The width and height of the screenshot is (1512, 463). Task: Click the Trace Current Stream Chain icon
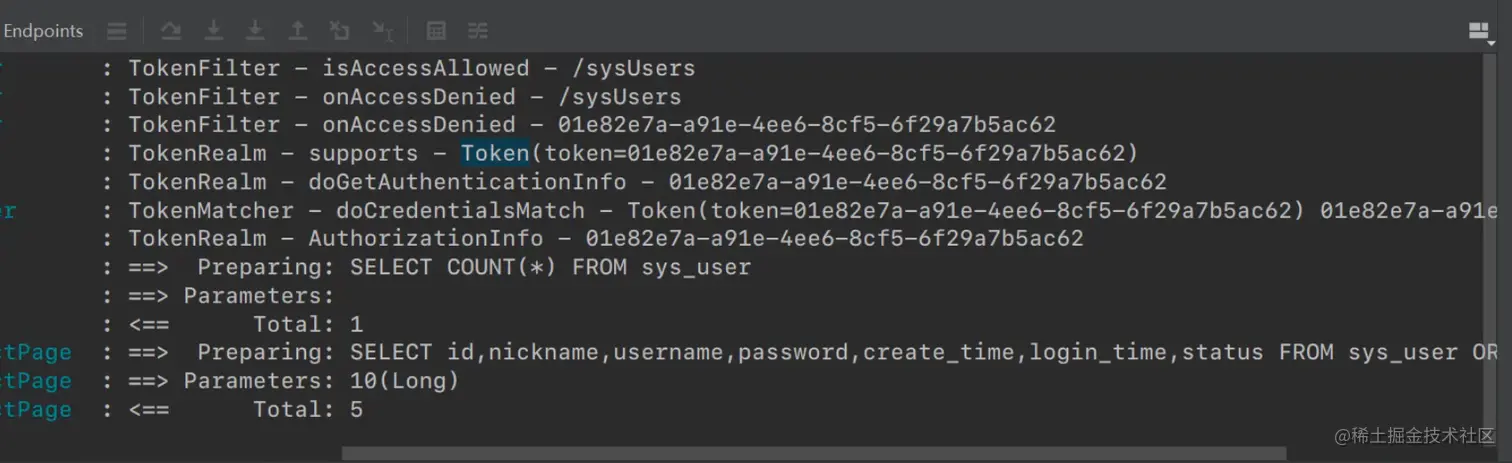pyautogui.click(x=478, y=31)
